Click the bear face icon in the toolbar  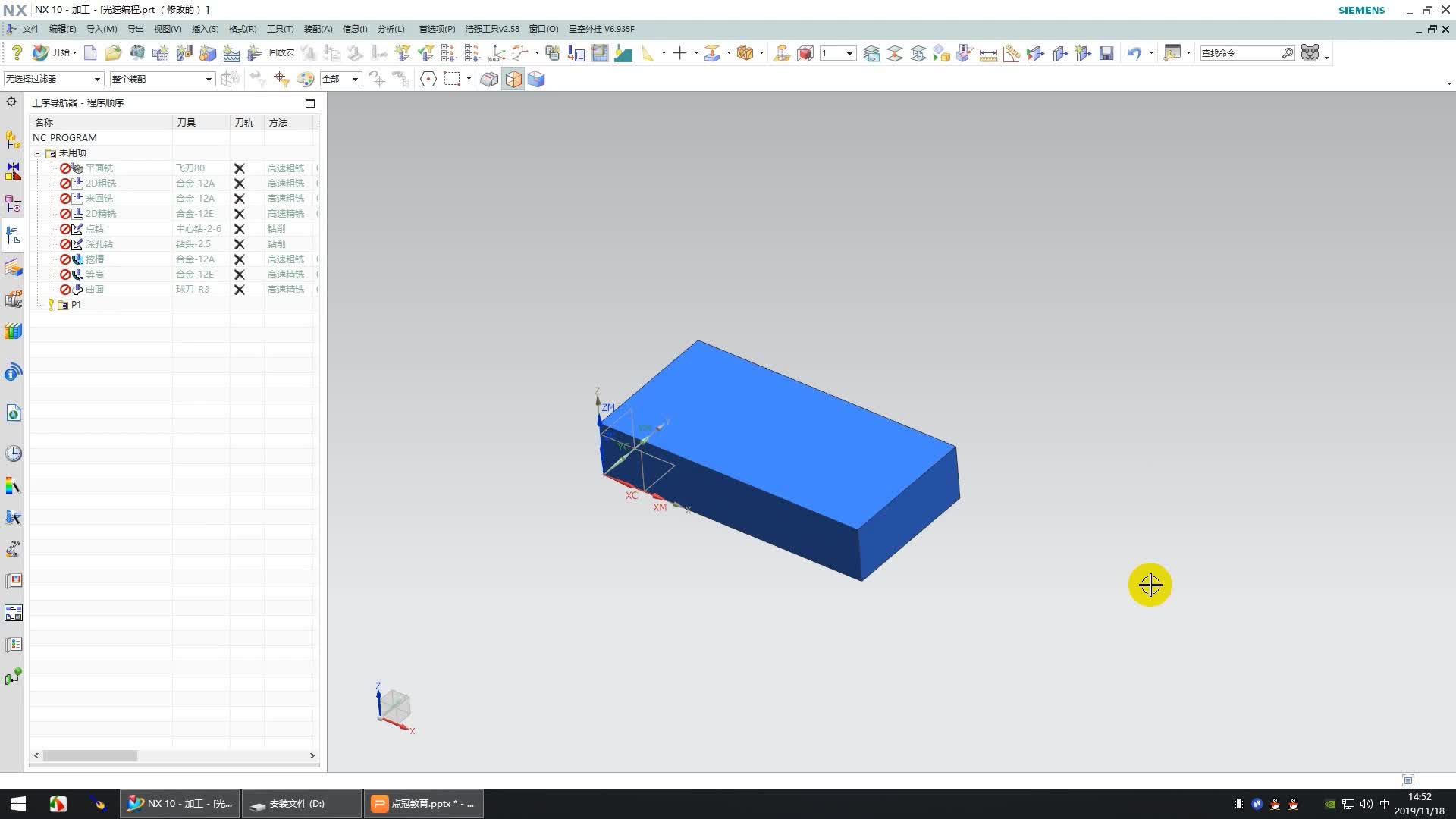tap(1310, 53)
